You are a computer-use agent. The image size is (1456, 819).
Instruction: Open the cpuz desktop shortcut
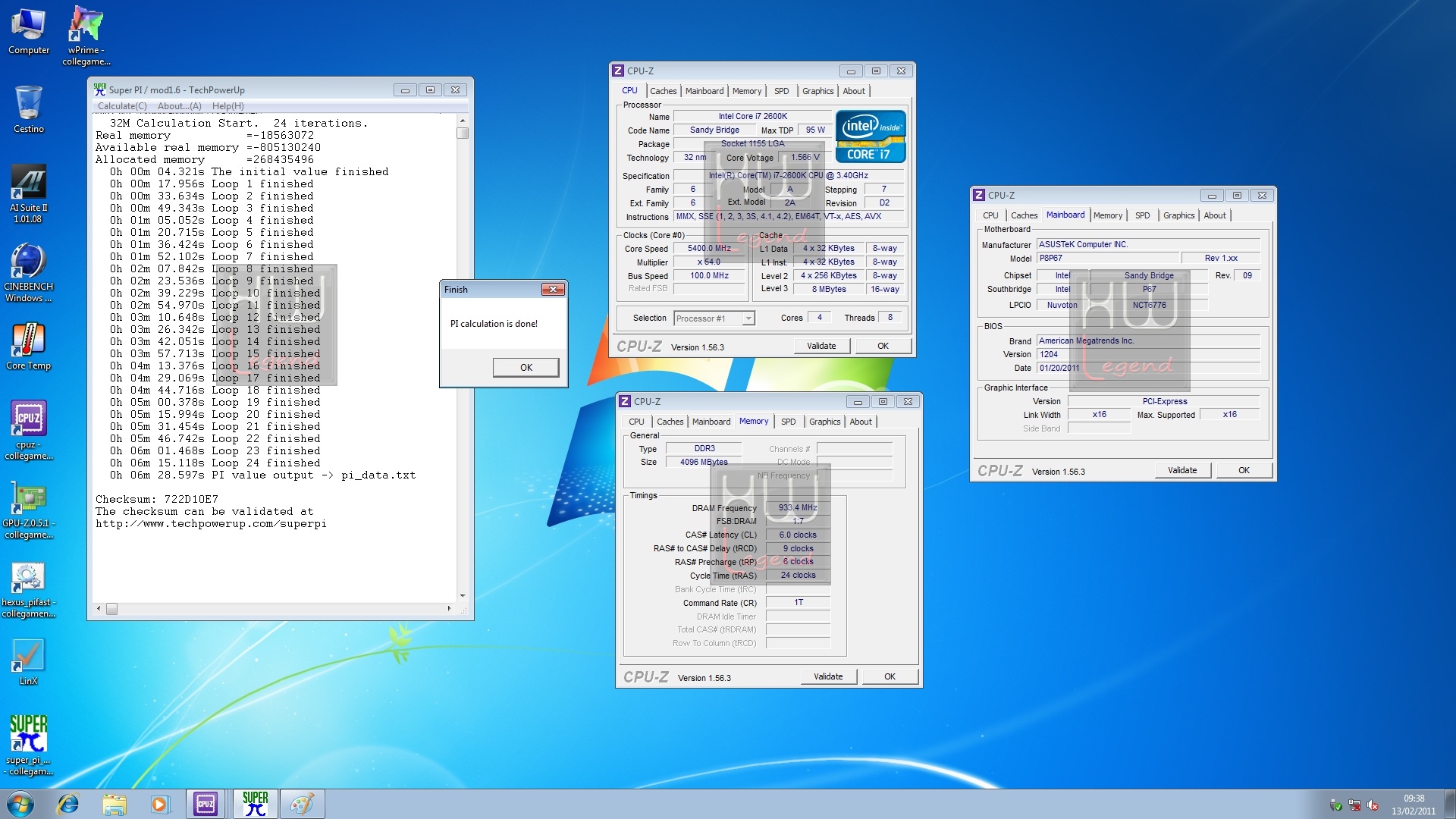(x=28, y=431)
